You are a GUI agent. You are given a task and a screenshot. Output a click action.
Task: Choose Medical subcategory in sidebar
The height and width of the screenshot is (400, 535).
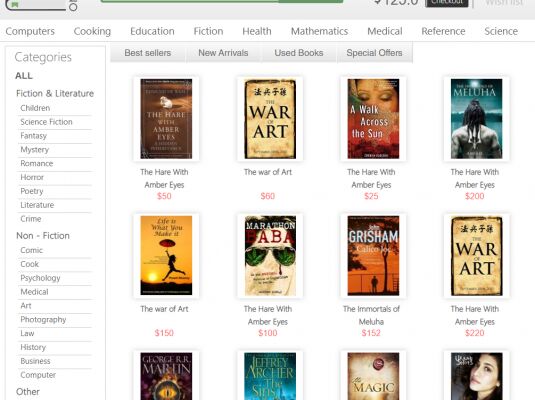pyautogui.click(x=34, y=292)
